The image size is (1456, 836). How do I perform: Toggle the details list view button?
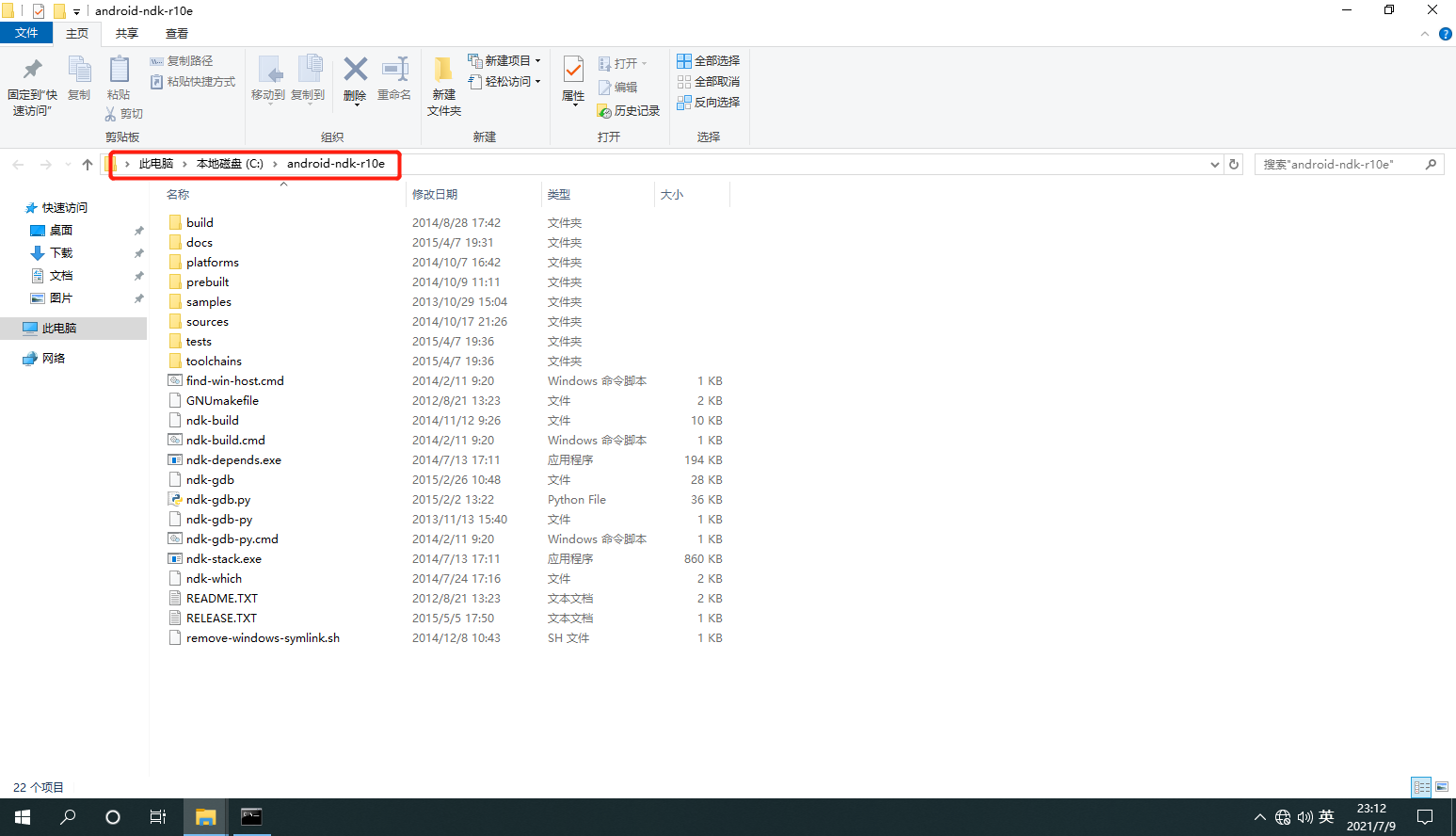pyautogui.click(x=1421, y=787)
